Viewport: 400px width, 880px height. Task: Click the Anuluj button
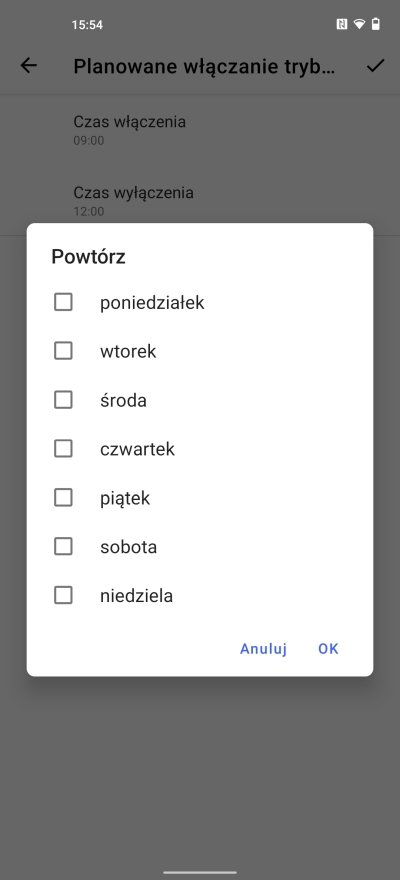point(263,649)
